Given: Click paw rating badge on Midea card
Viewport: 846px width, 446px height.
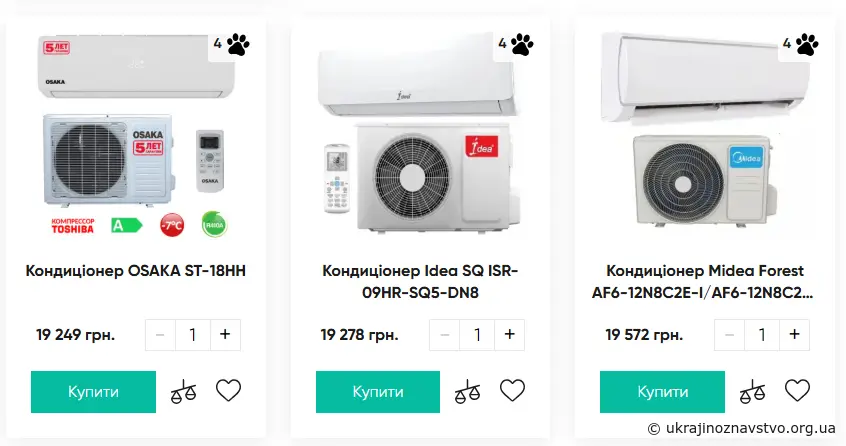Looking at the screenshot, I should (801, 44).
